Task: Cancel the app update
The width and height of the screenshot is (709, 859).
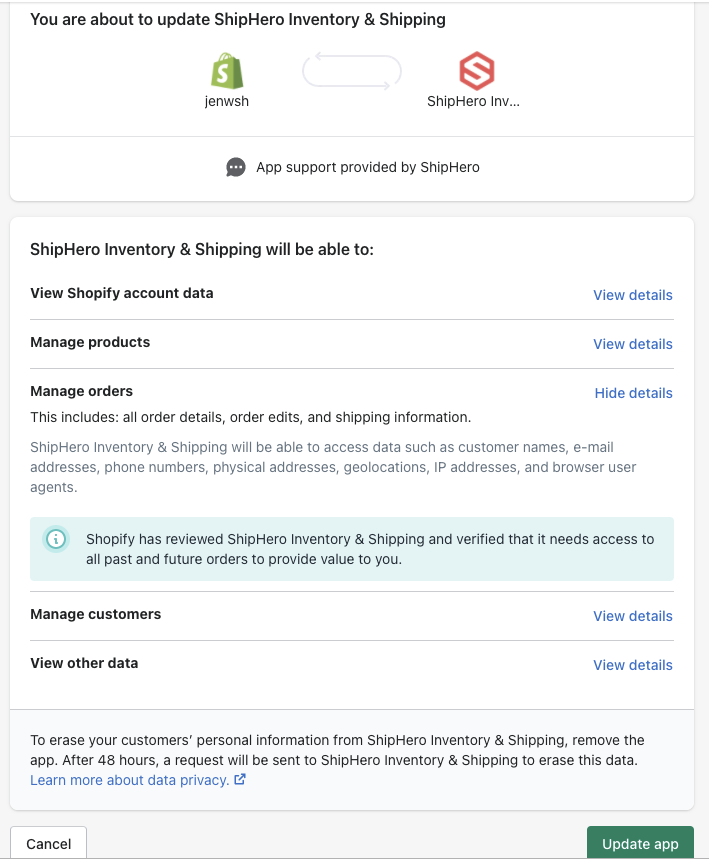Action: coord(49,843)
